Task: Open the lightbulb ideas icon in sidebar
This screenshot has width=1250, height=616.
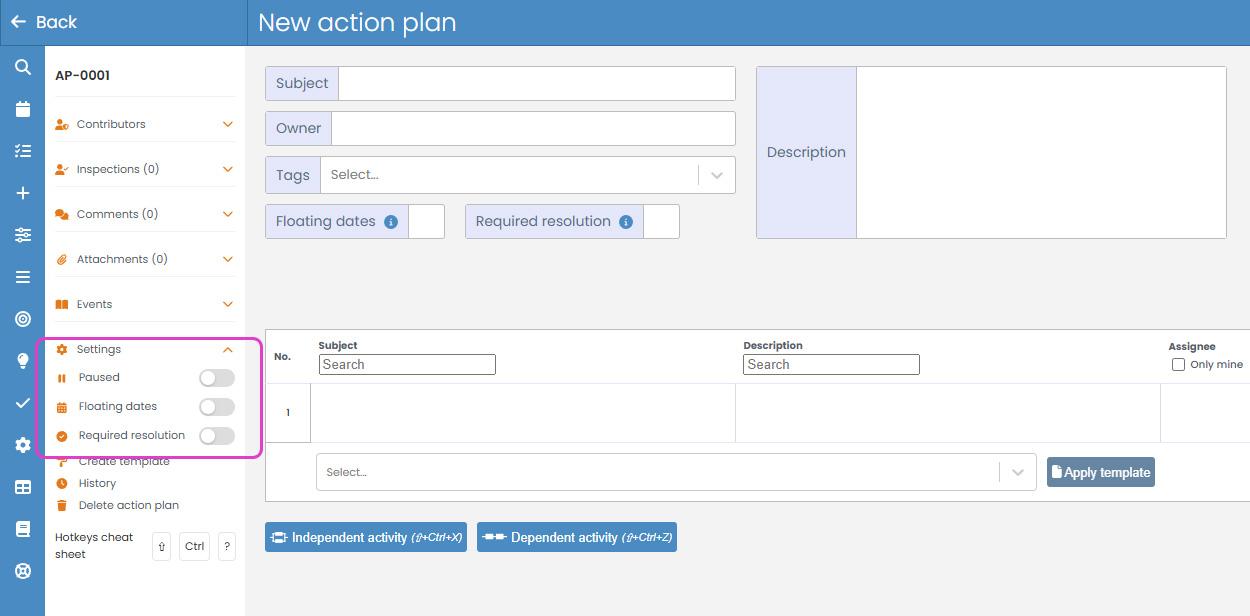Action: (x=22, y=361)
